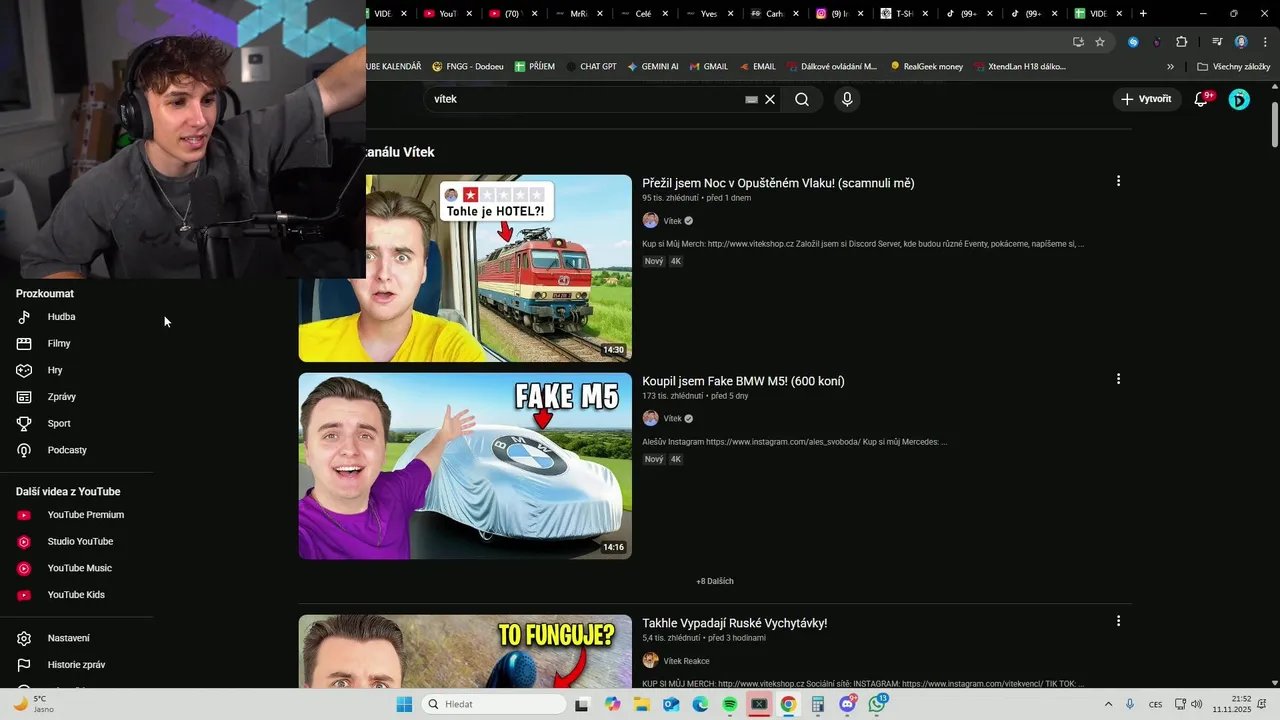Open video title 'Přežil jsem Noc v Opuštěném Vlaku!'
This screenshot has width=1280, height=720.
[778, 183]
